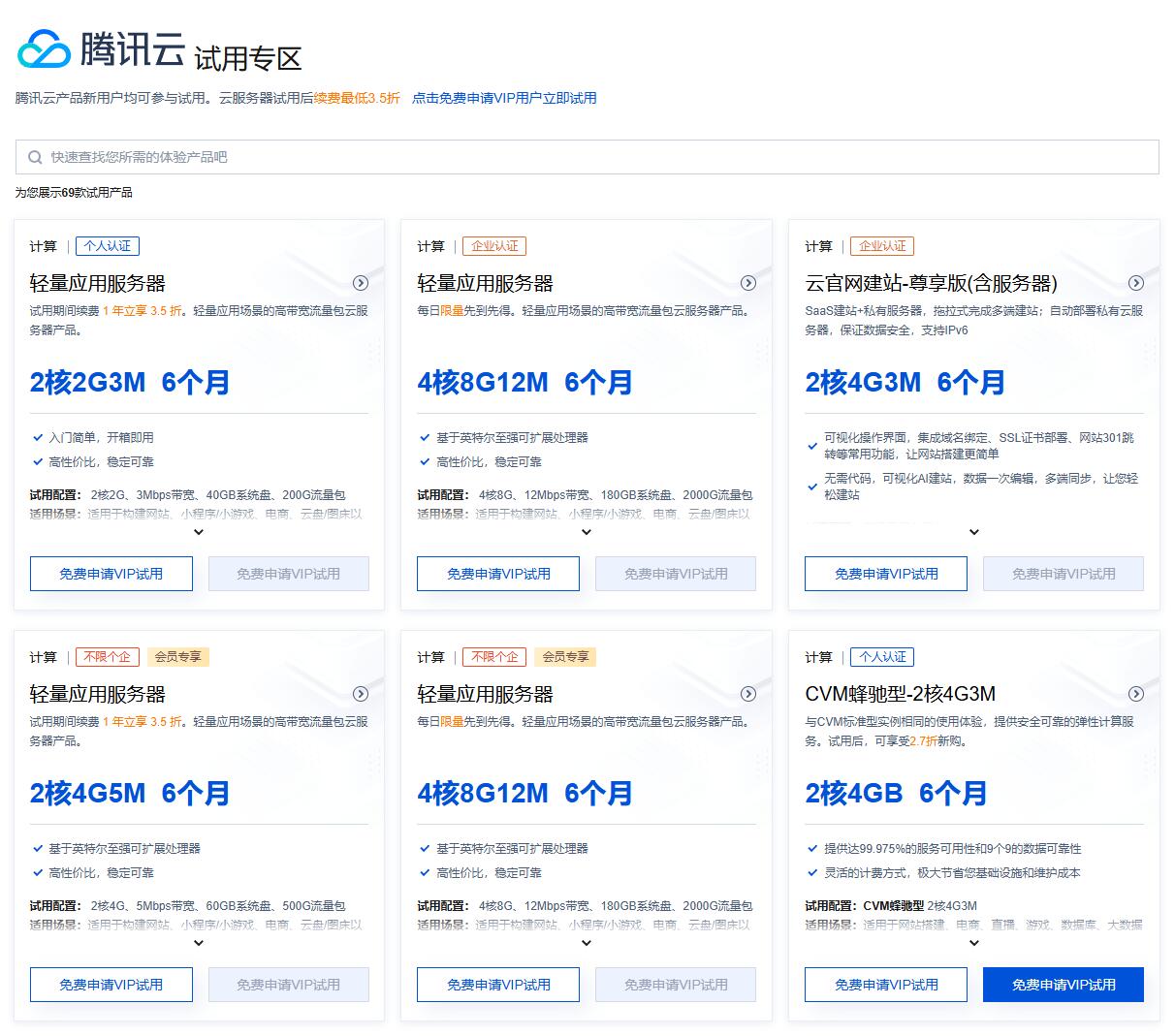This screenshot has width=1175, height=1036.
Task: Click solid blue 免费申请VIP试用 on CVM蜂驰型 card
Action: coord(1064,985)
